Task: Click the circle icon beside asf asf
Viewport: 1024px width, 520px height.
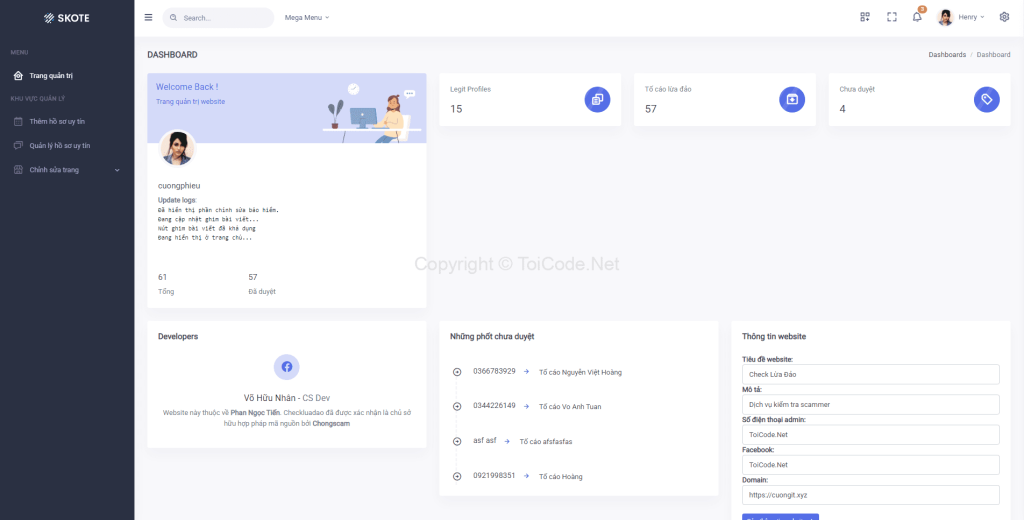Action: [x=457, y=442]
